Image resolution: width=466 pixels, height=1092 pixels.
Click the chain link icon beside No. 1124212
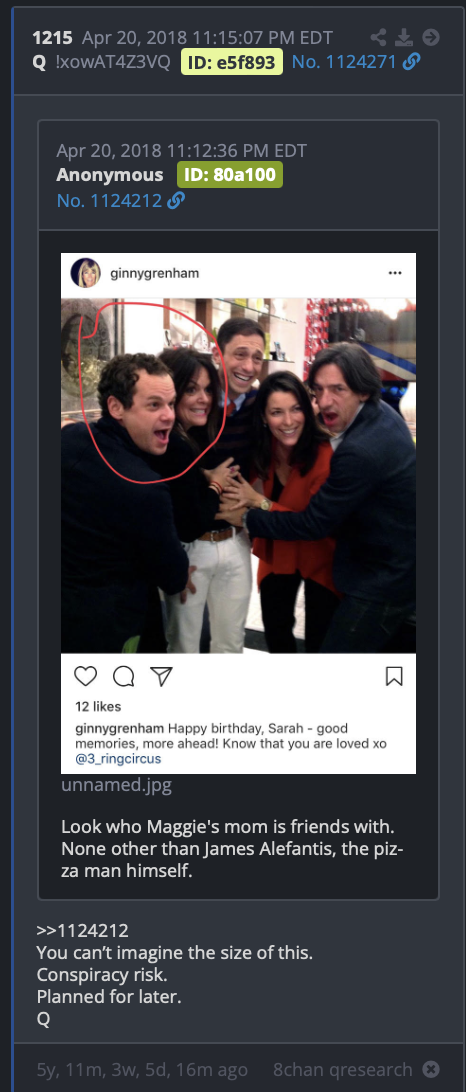click(176, 201)
